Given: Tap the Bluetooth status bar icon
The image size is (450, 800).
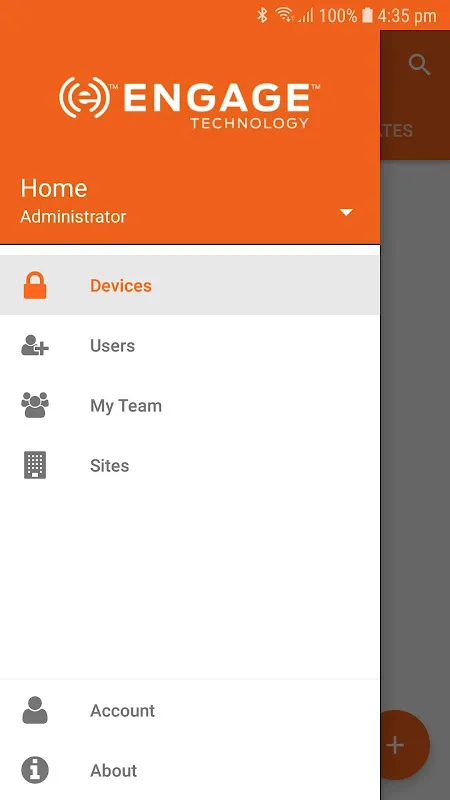Looking at the screenshot, I should pyautogui.click(x=262, y=15).
